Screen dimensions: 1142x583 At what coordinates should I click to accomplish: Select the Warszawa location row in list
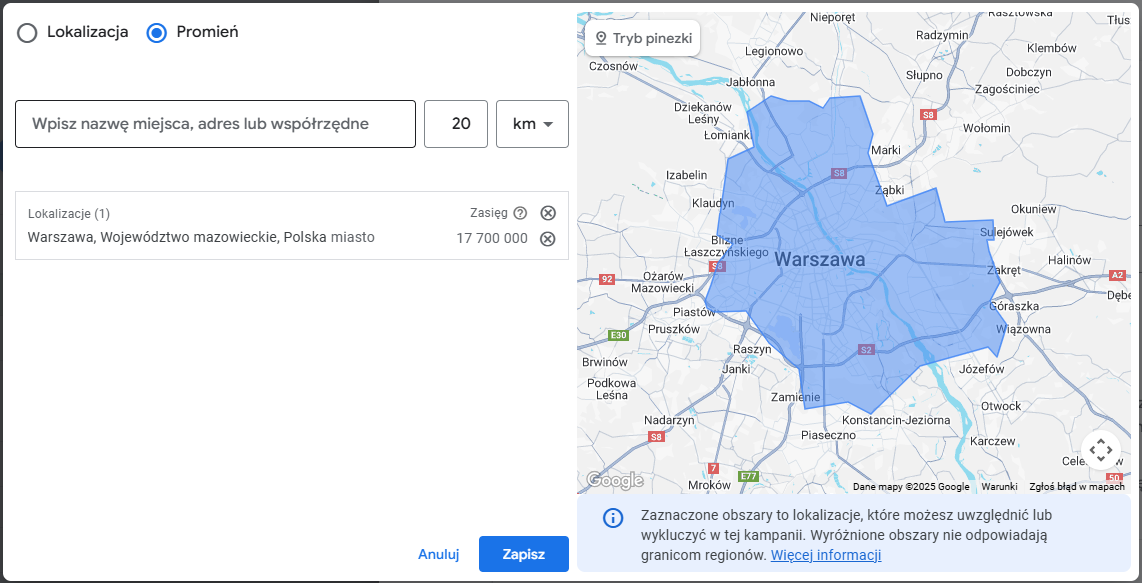[x=201, y=238]
